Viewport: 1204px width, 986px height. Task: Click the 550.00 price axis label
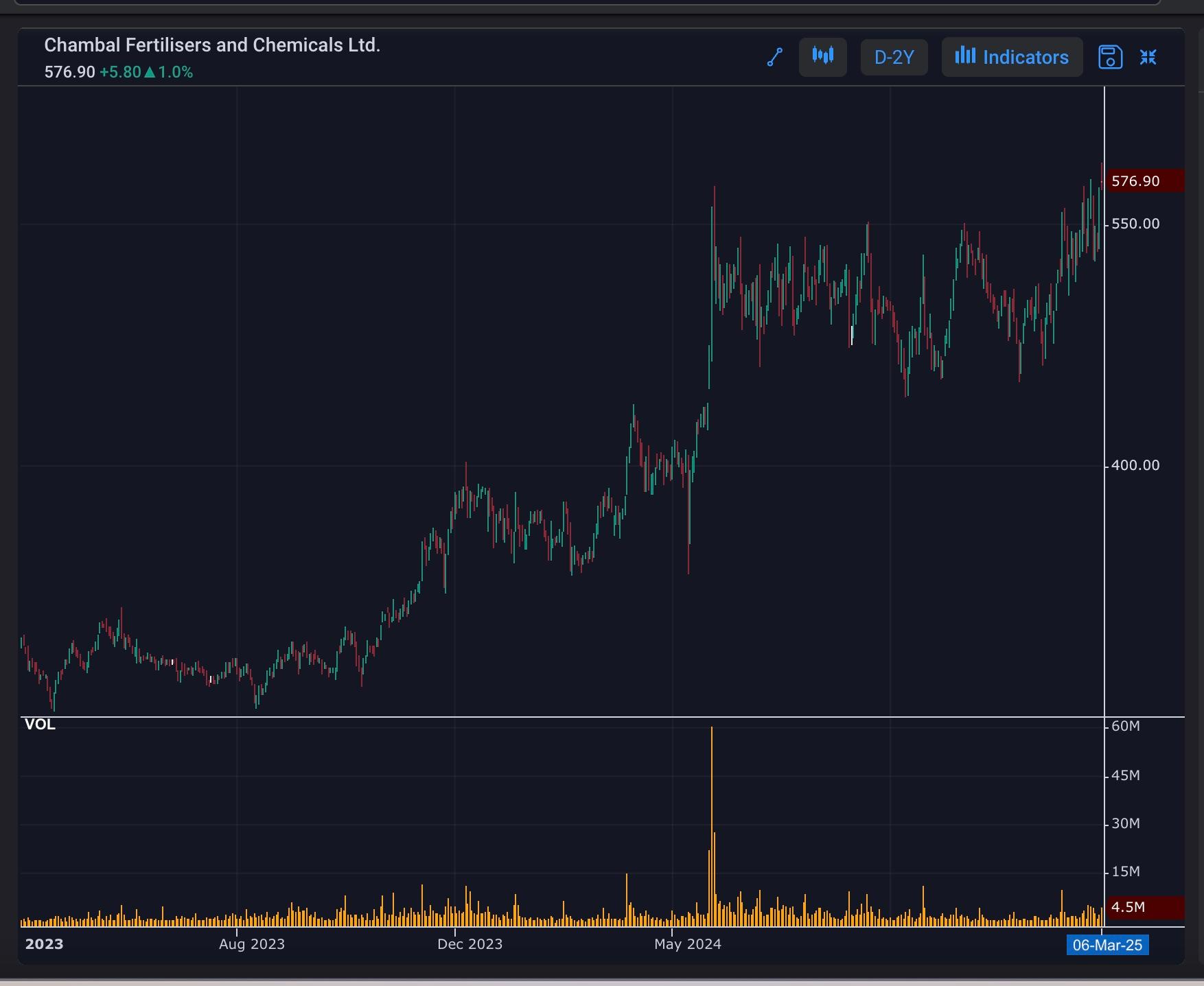1135,224
